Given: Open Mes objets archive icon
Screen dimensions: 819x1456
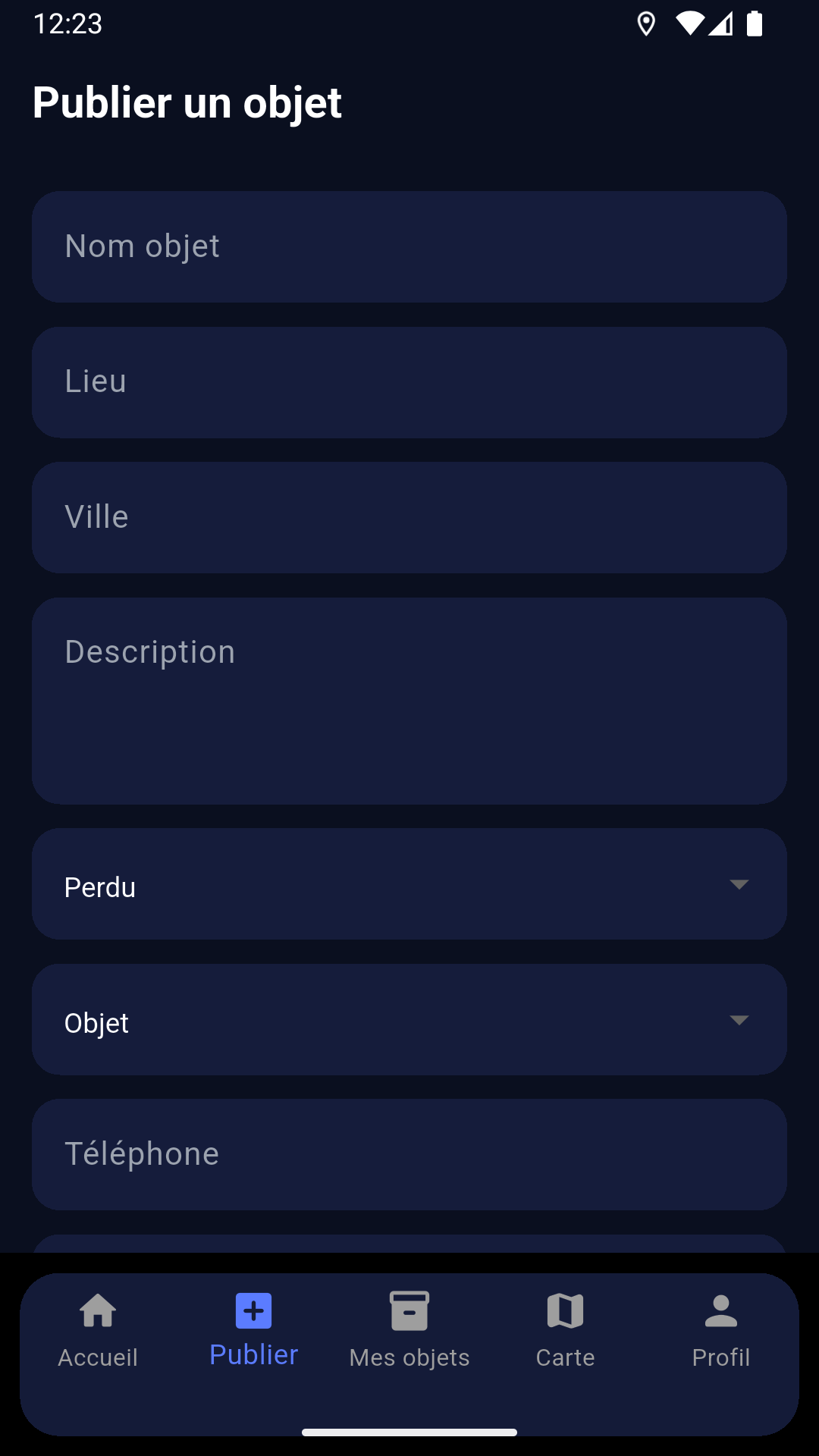Looking at the screenshot, I should click(409, 1311).
